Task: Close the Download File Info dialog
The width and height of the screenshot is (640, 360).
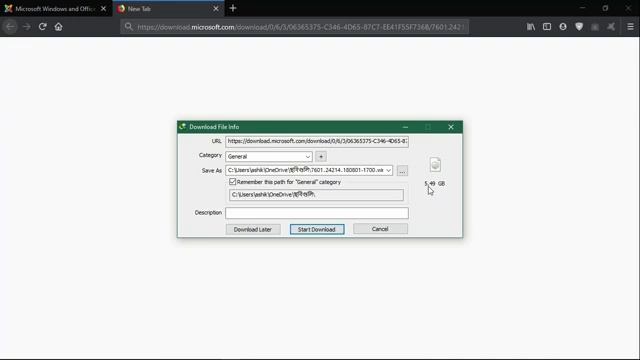Action: pos(451,127)
